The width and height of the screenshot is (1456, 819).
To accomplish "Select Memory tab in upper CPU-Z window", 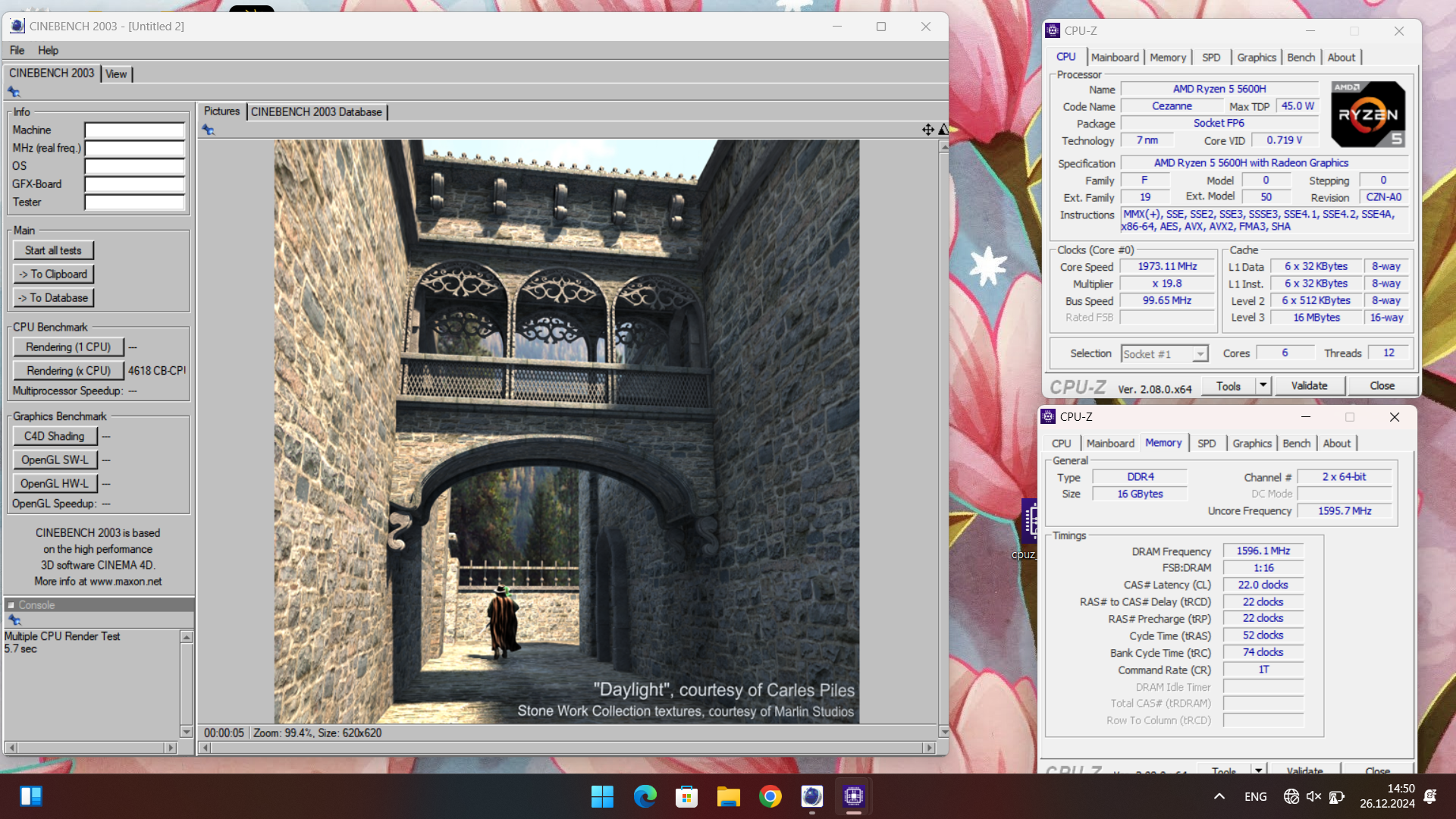I will (1168, 58).
